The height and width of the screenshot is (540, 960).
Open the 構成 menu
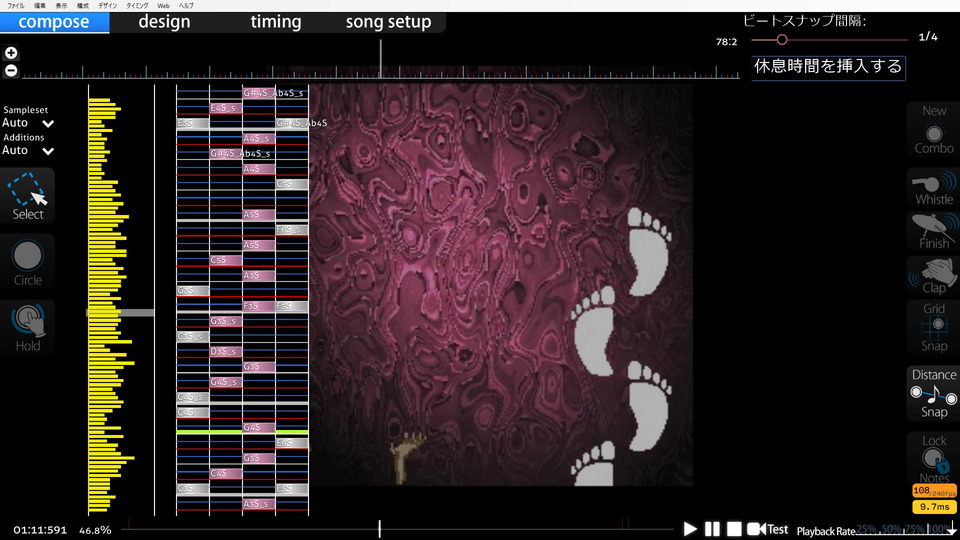(x=83, y=6)
